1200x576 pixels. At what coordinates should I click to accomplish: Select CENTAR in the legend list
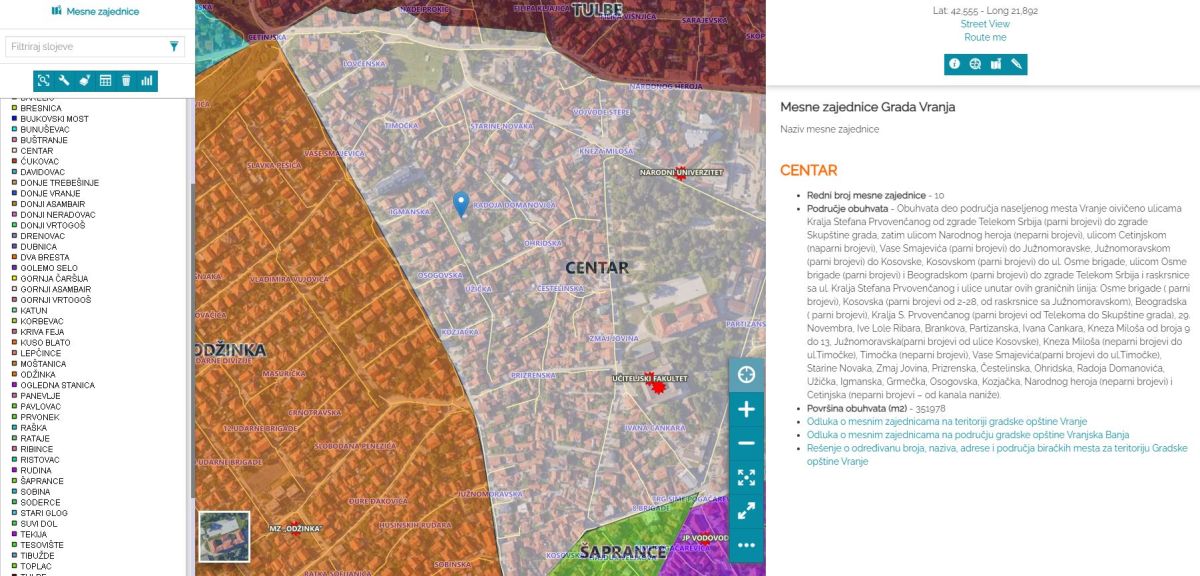coord(36,151)
